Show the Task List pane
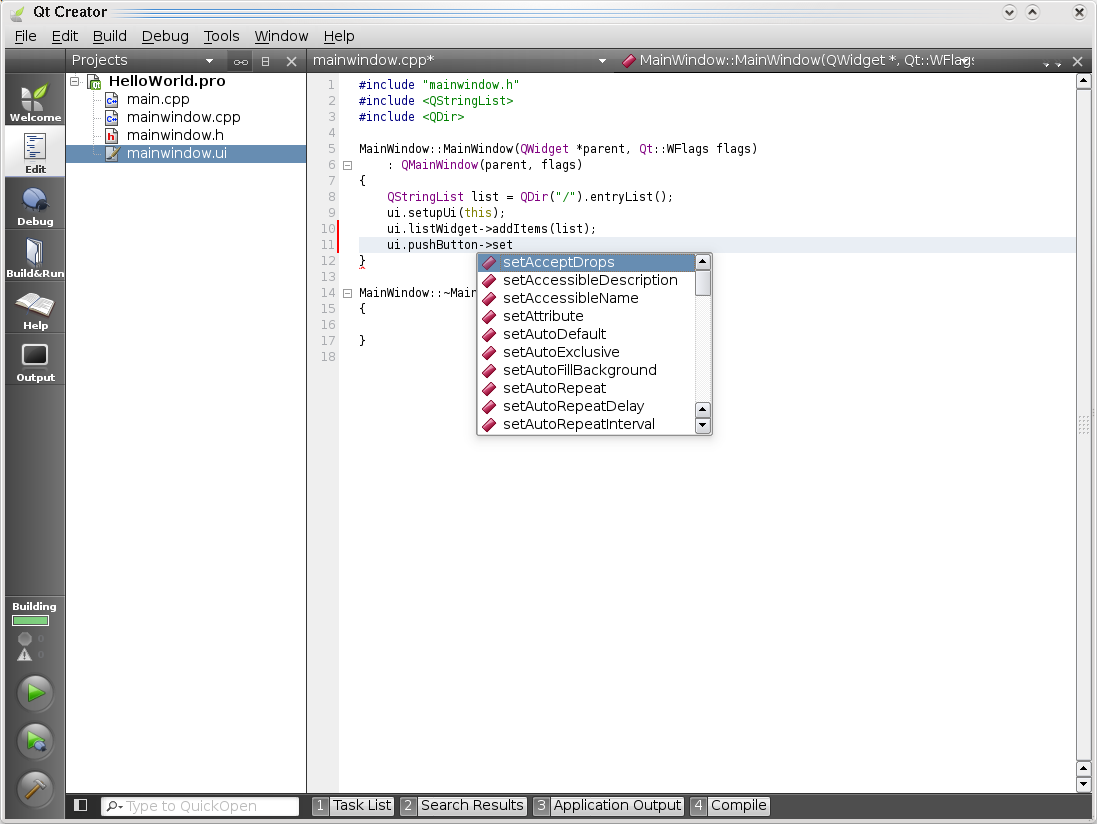 click(x=353, y=806)
